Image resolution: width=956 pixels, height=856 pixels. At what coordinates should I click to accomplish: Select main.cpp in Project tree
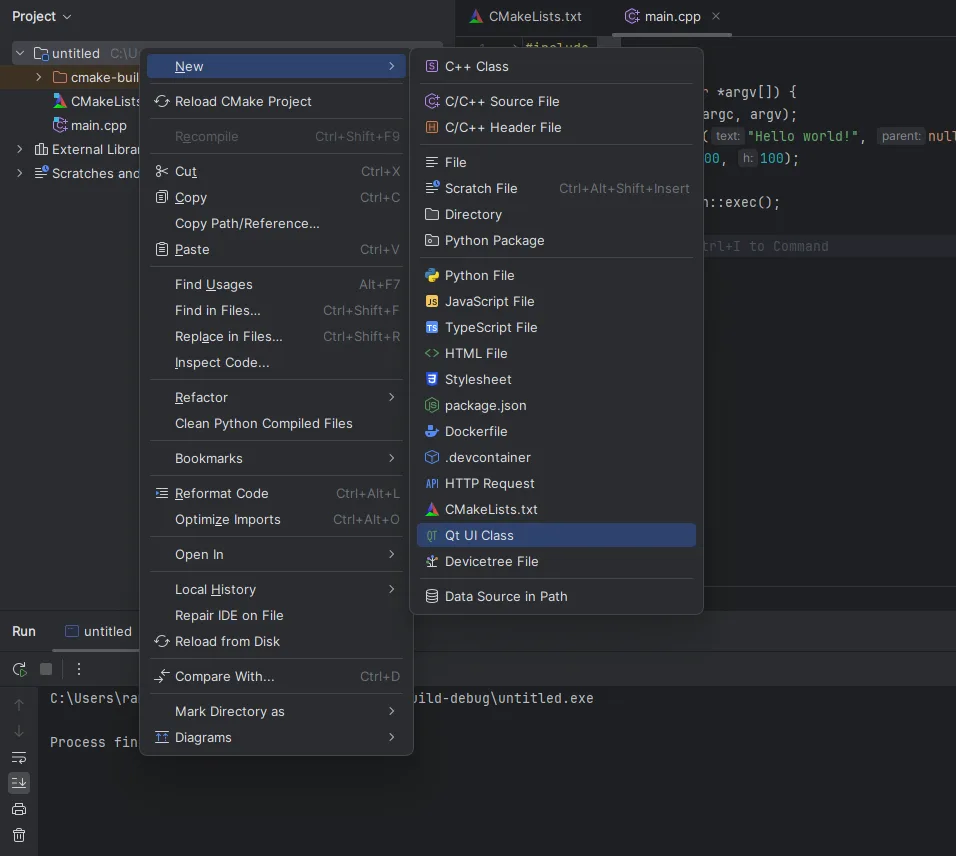(x=90, y=126)
